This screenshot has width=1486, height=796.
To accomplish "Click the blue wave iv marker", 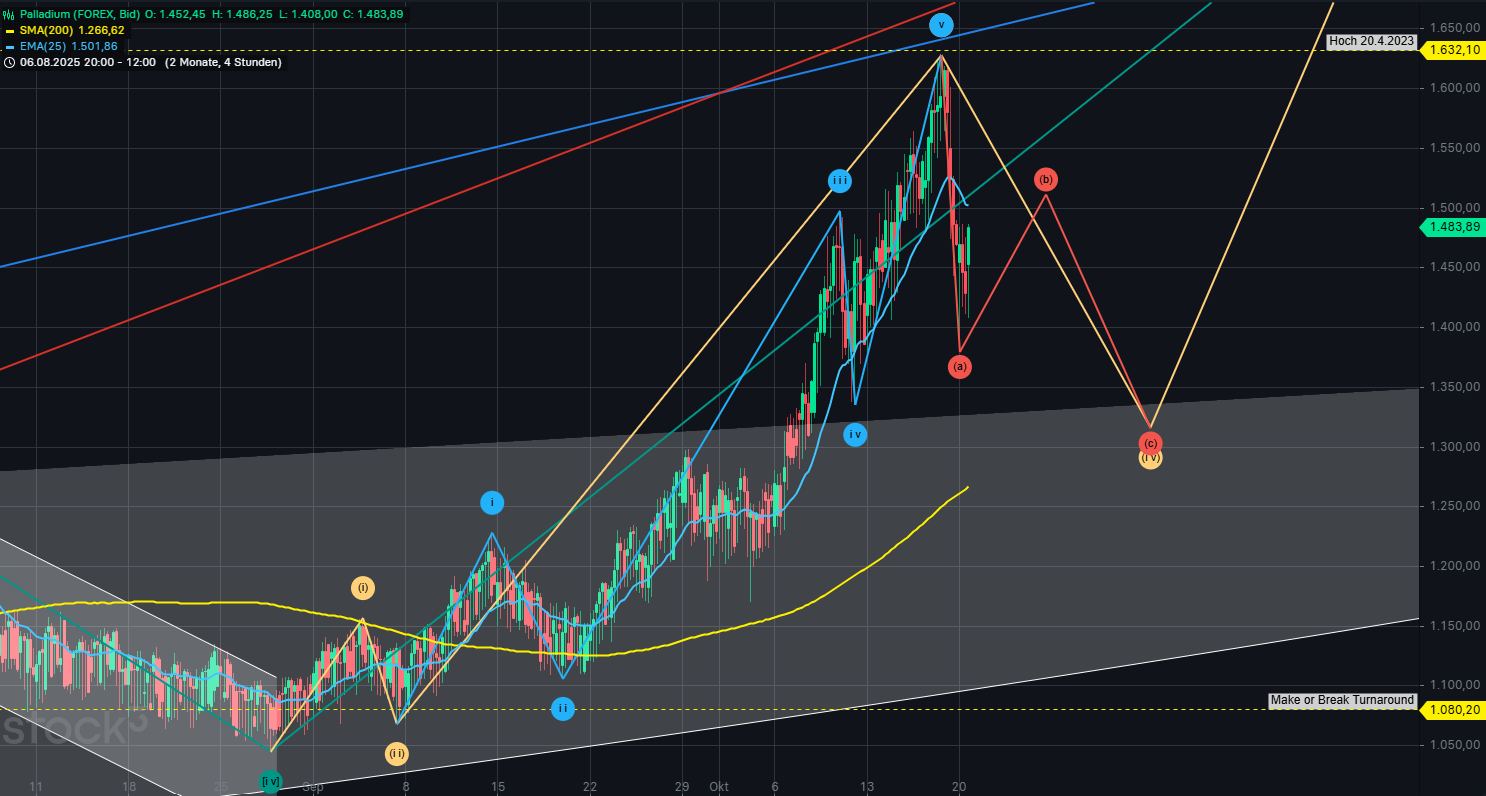I will (854, 435).
